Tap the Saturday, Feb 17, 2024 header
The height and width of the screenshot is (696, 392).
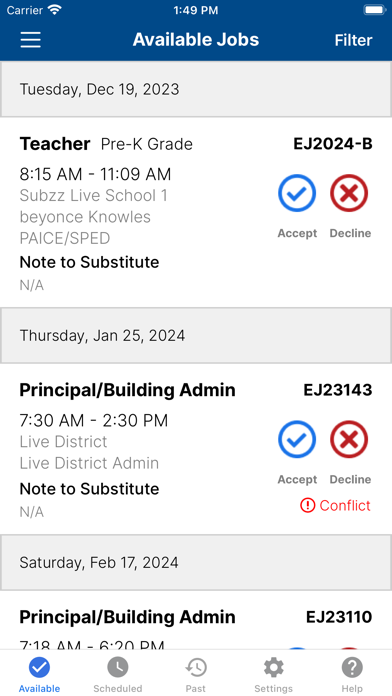click(196, 562)
